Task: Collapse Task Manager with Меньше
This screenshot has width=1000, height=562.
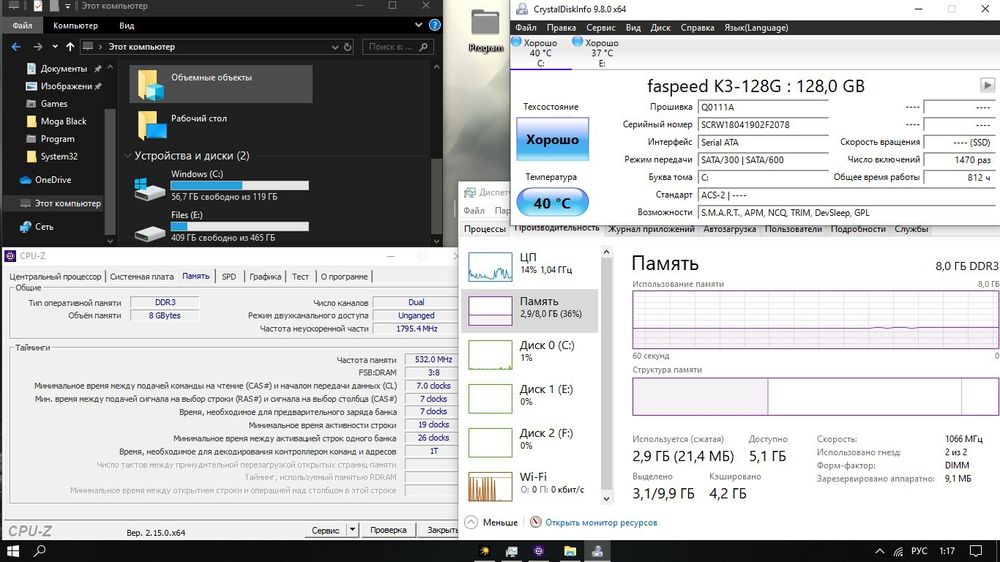Action: click(x=491, y=522)
